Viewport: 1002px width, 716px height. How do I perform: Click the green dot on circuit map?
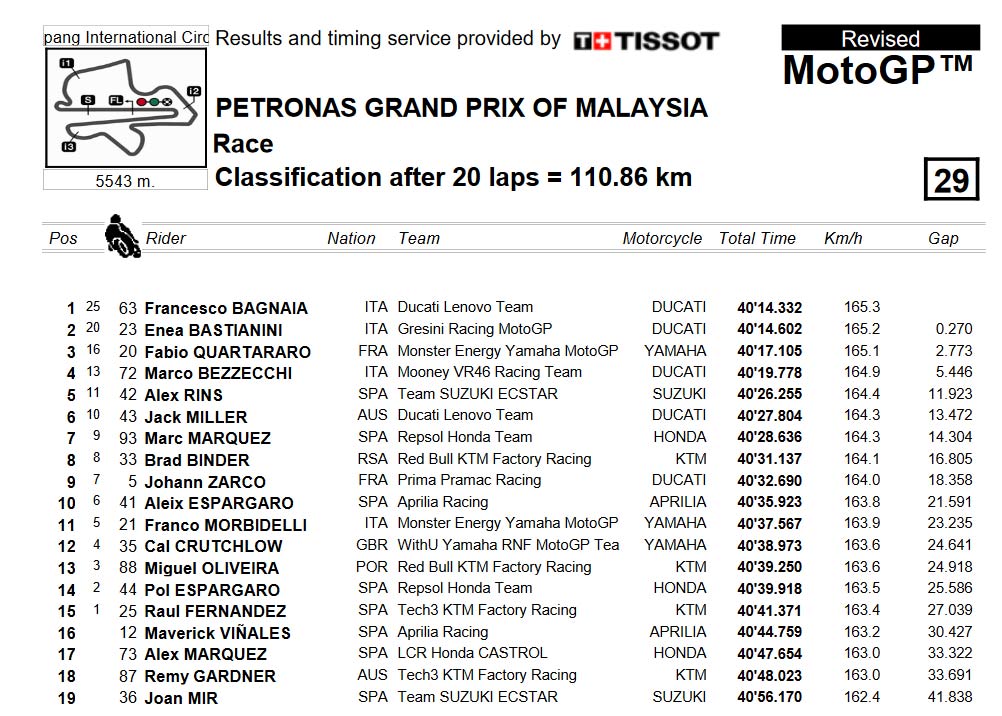pos(154,102)
